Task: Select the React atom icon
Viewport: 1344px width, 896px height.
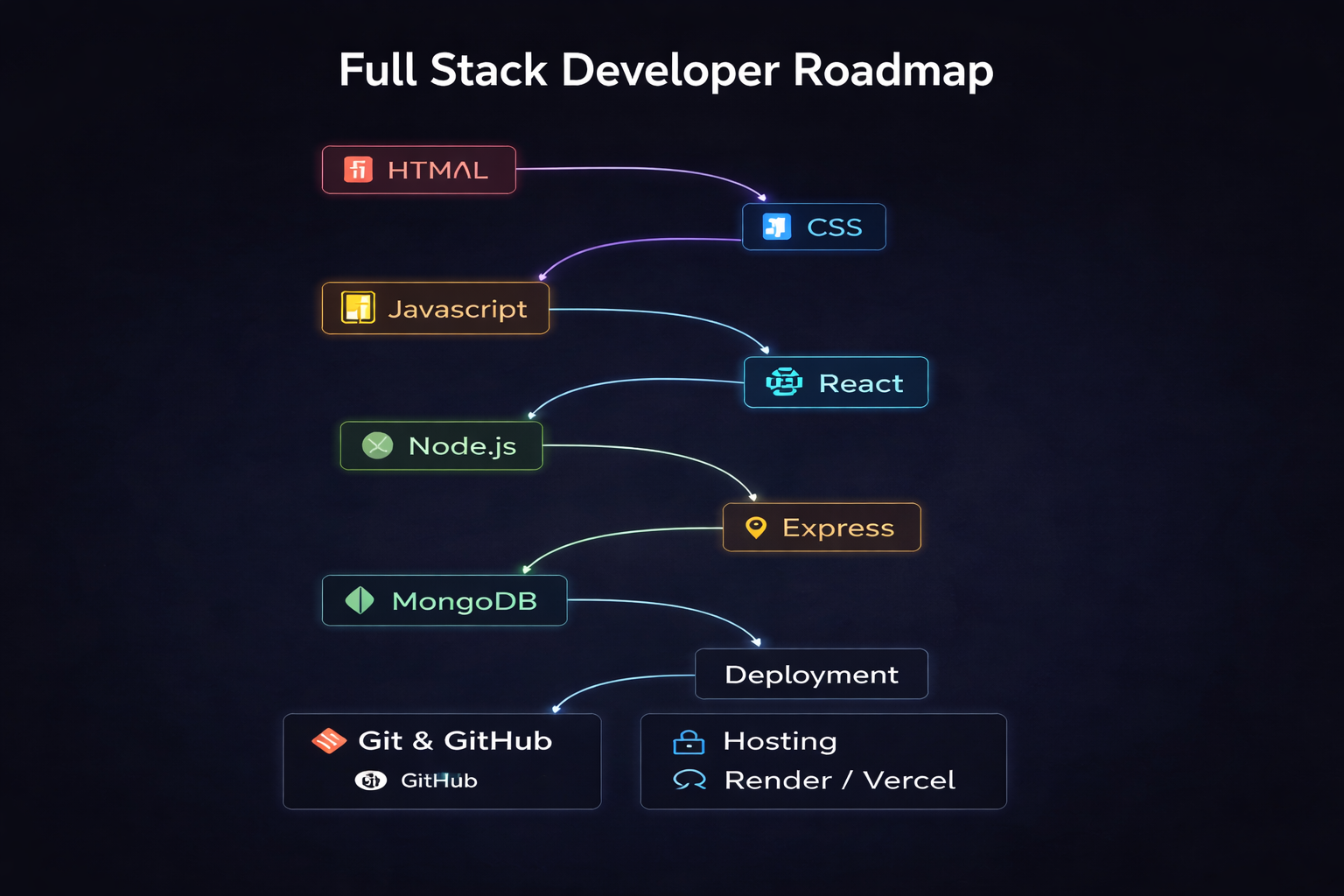Action: [786, 382]
